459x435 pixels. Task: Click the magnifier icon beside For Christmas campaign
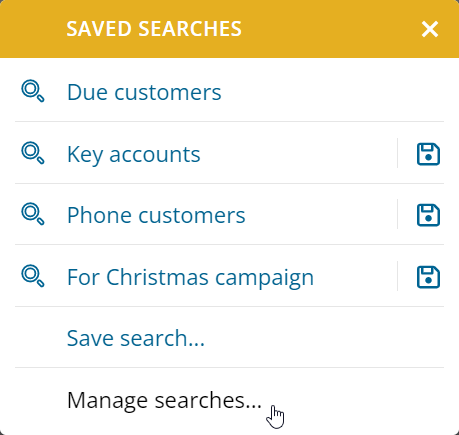[33, 276]
